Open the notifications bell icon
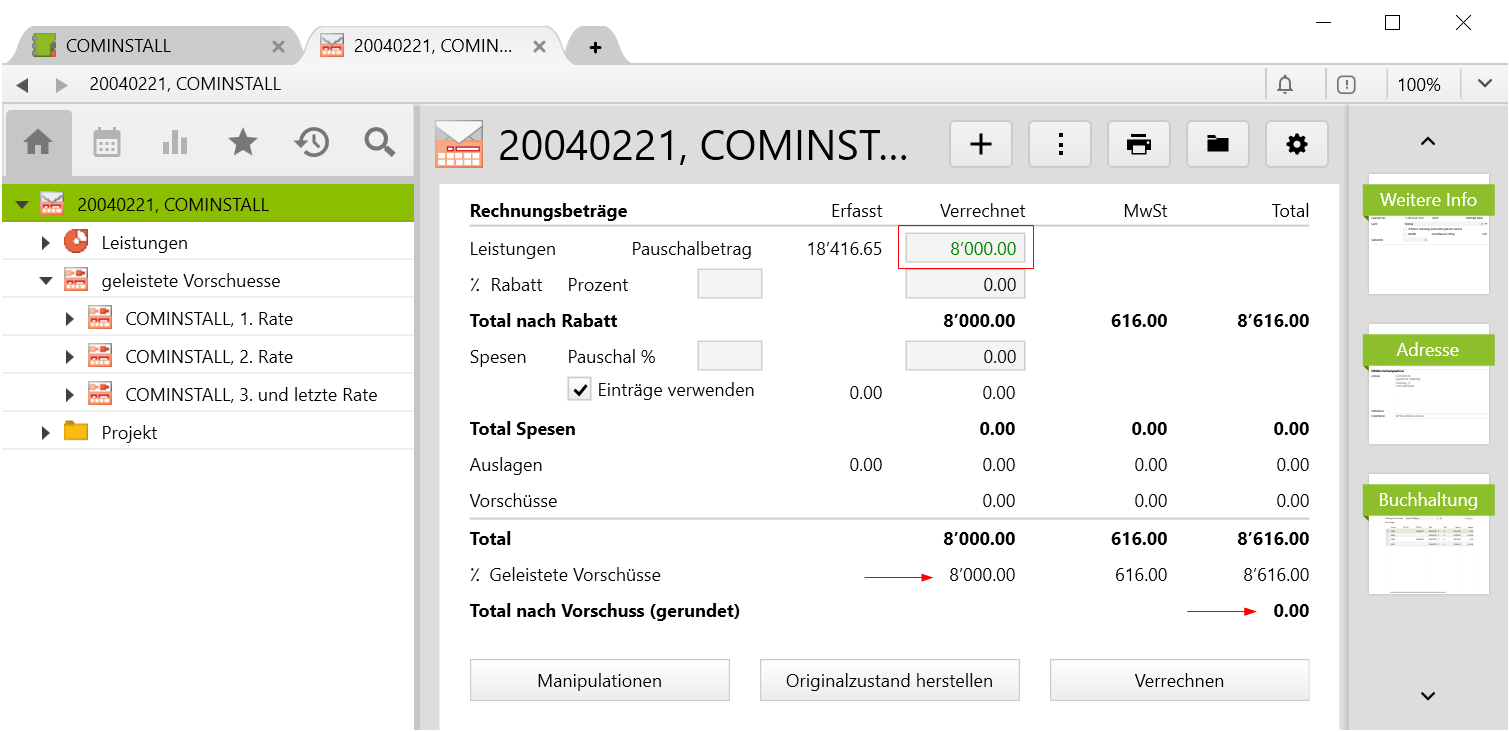This screenshot has height=732, width=1509. point(1285,85)
